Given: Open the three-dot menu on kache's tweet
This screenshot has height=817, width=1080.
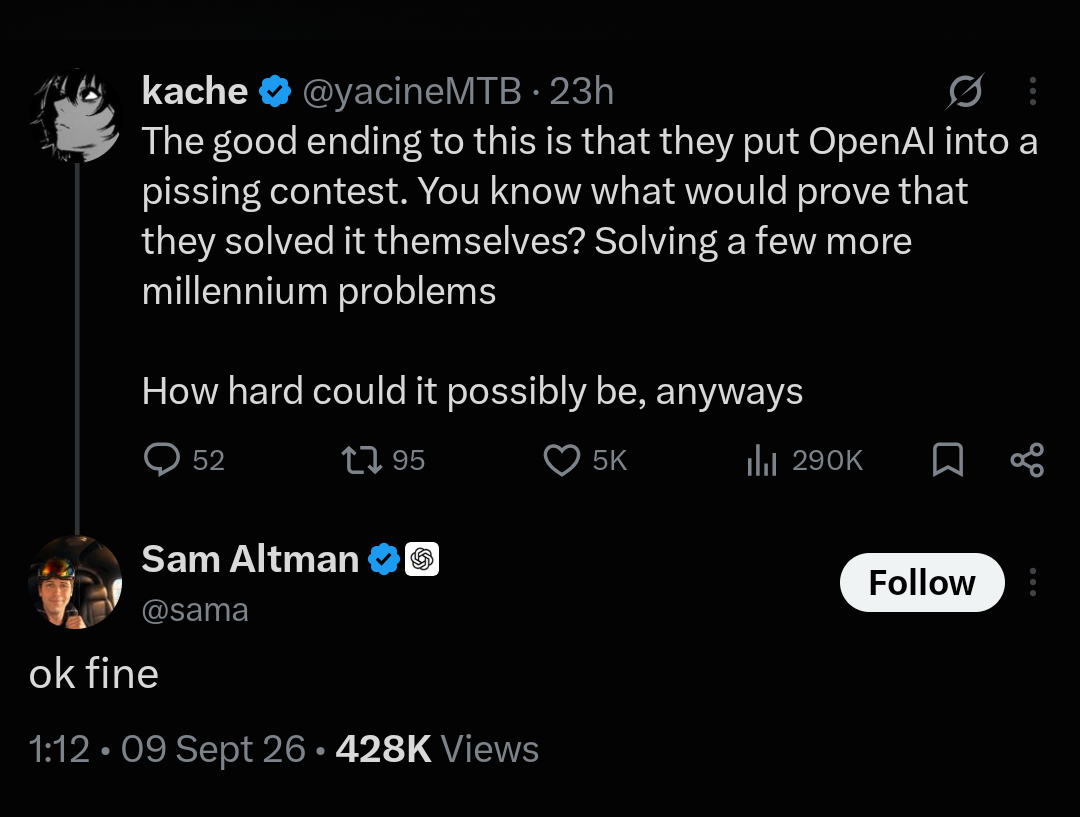Looking at the screenshot, I should coord(1032,91).
